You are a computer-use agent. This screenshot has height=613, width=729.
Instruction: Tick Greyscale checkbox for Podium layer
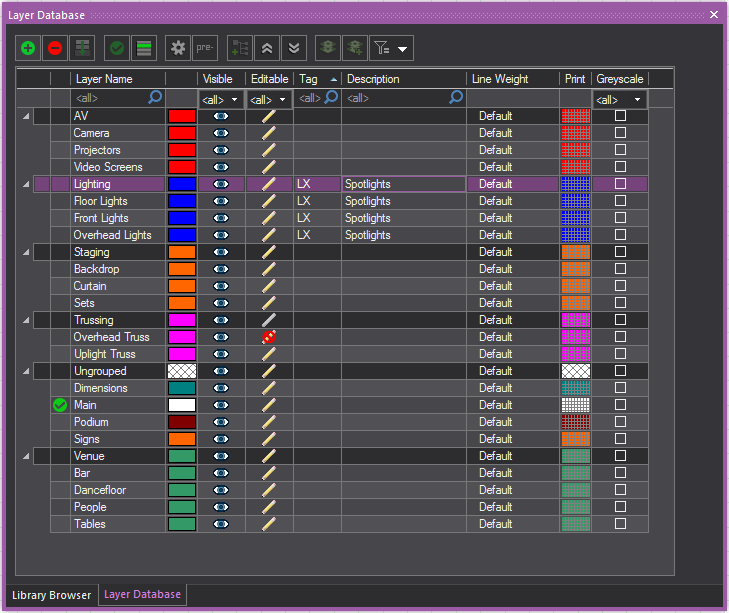(620, 422)
